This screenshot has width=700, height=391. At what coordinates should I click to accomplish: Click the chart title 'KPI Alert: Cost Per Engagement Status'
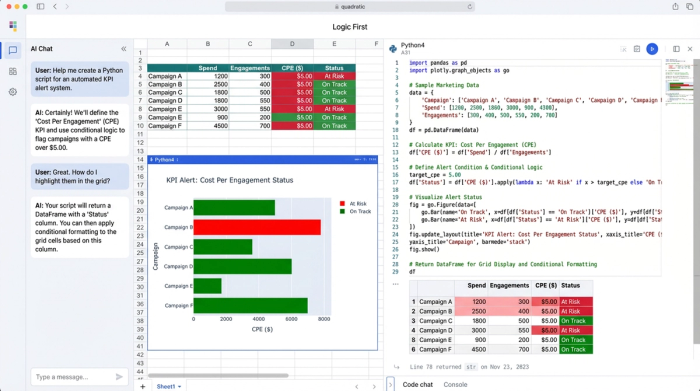[229, 180]
